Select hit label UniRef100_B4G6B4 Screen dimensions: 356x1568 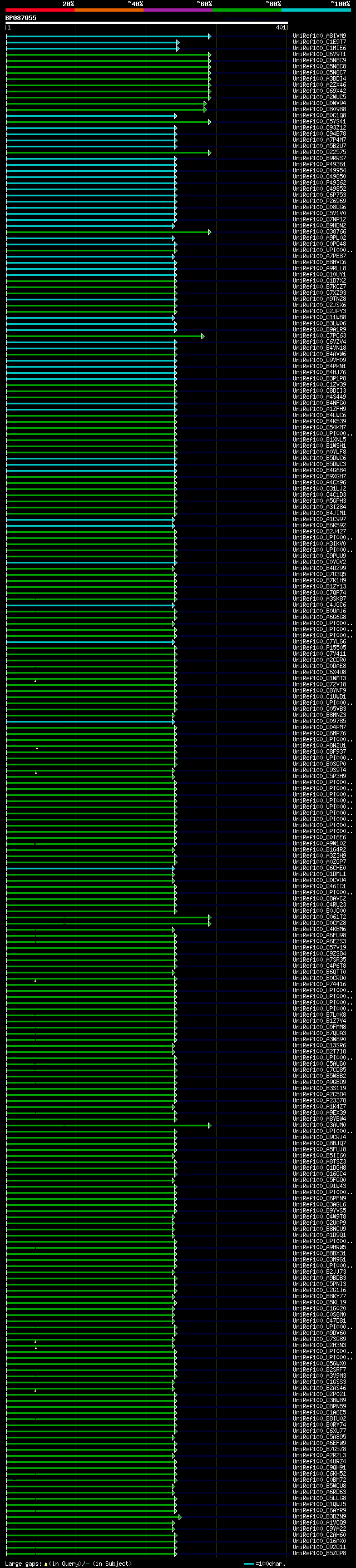point(319,470)
